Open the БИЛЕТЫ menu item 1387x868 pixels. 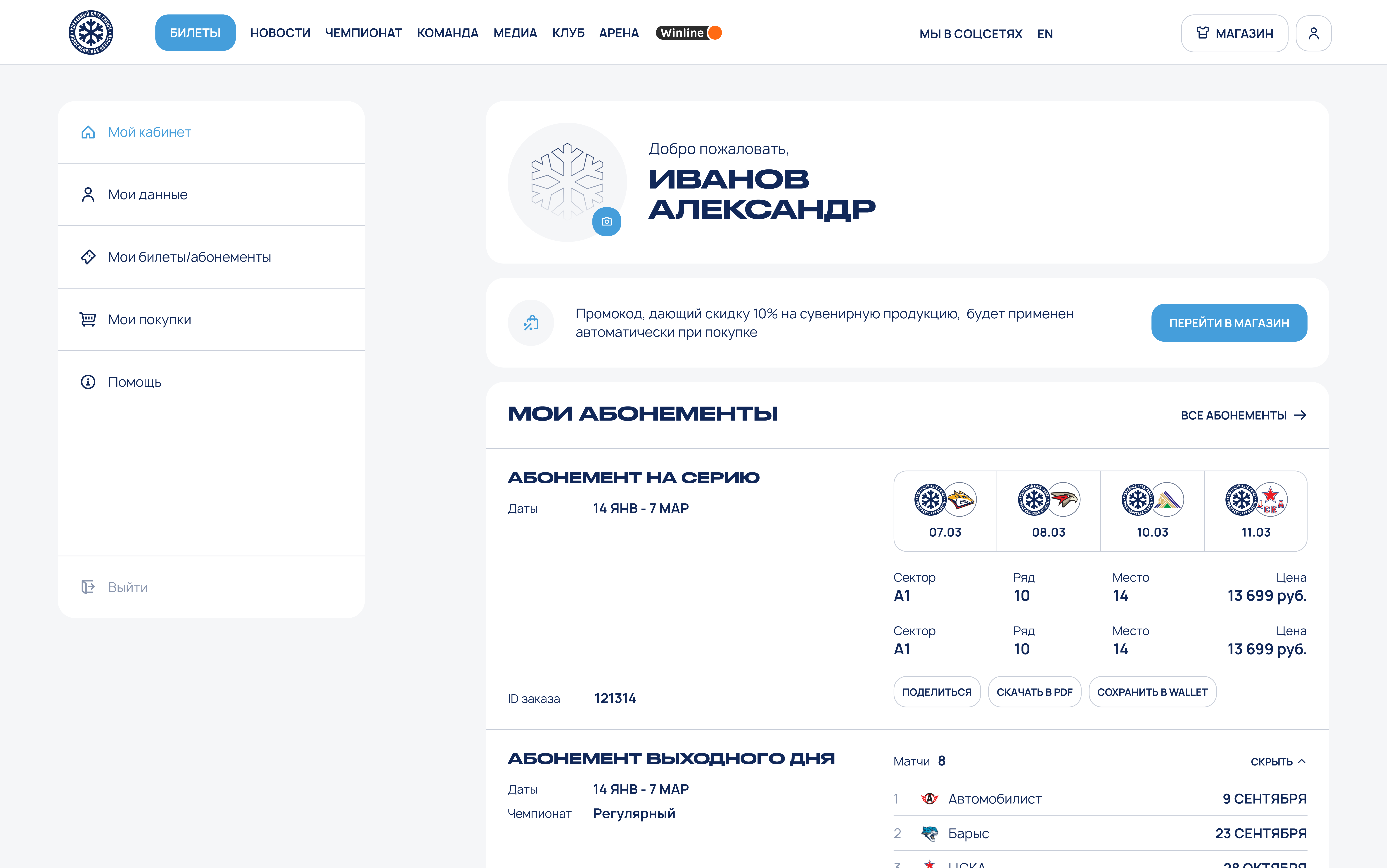195,33
